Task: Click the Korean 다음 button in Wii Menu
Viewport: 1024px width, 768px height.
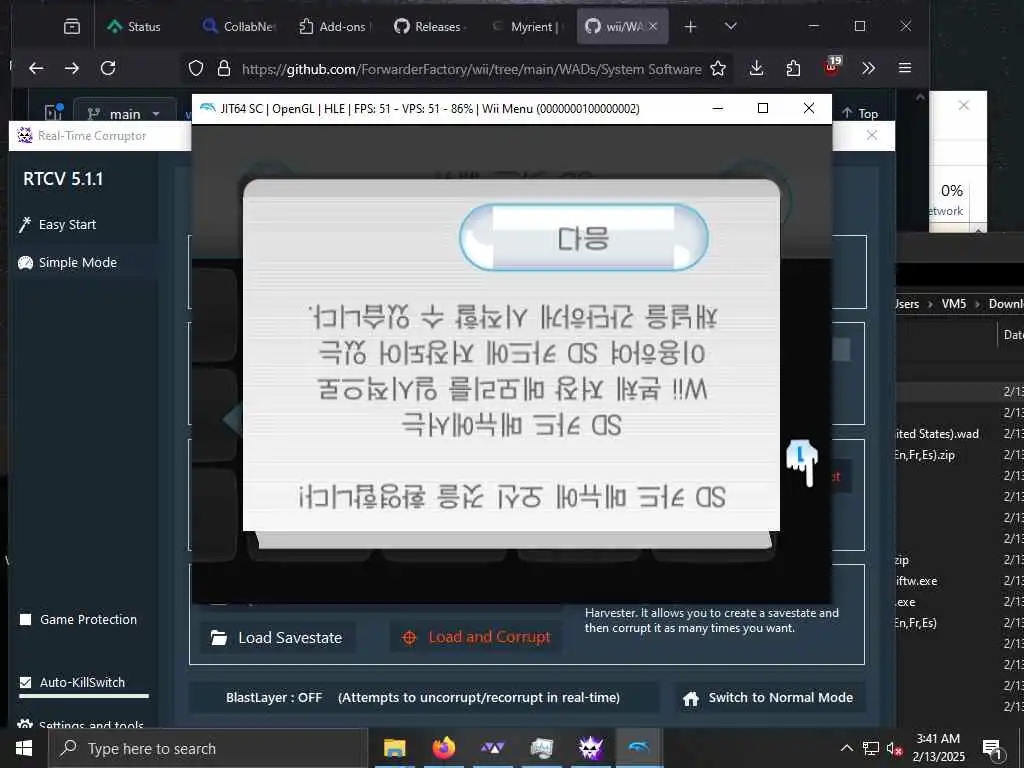Action: pyautogui.click(x=584, y=238)
